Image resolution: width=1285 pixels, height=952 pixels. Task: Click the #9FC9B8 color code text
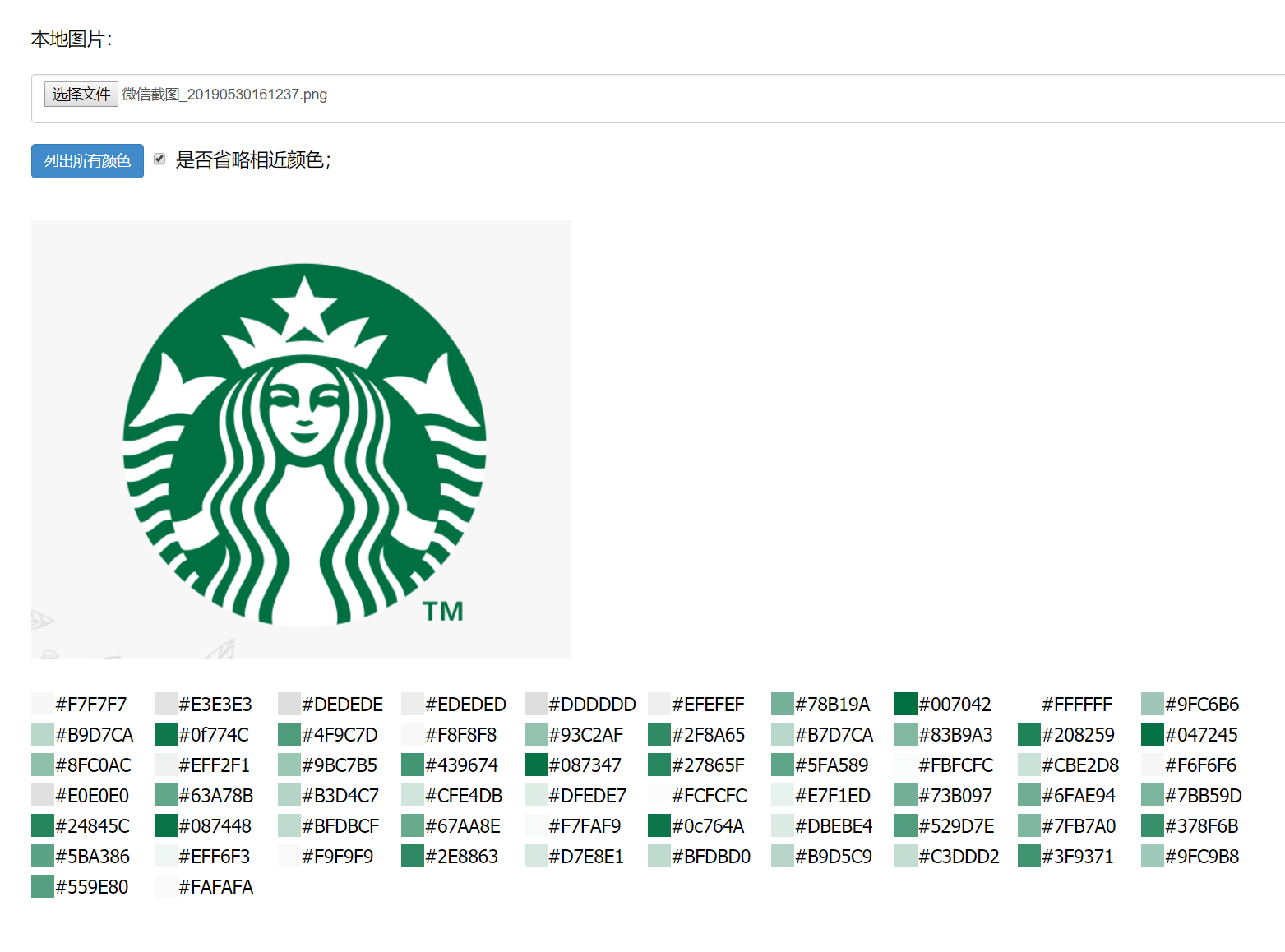click(x=1202, y=857)
